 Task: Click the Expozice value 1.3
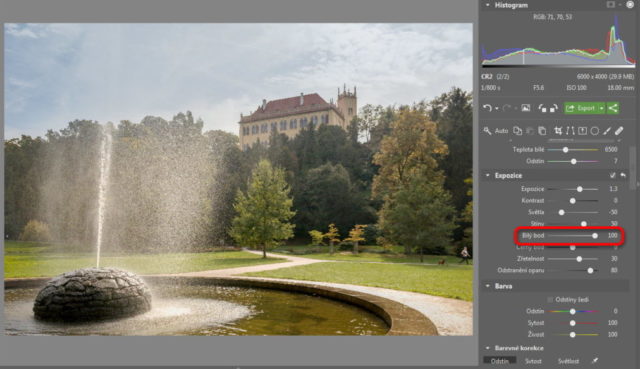click(x=613, y=189)
